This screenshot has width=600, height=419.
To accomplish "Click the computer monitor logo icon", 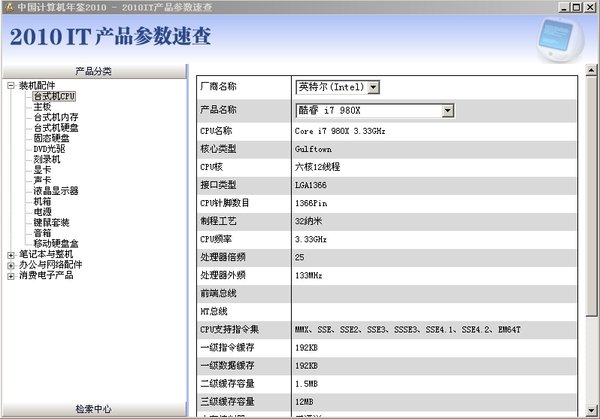I will click(x=560, y=40).
